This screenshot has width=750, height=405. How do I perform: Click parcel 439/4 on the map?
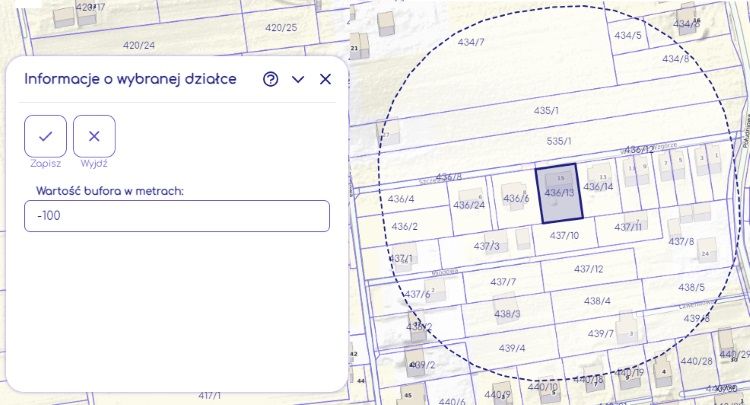511,348
